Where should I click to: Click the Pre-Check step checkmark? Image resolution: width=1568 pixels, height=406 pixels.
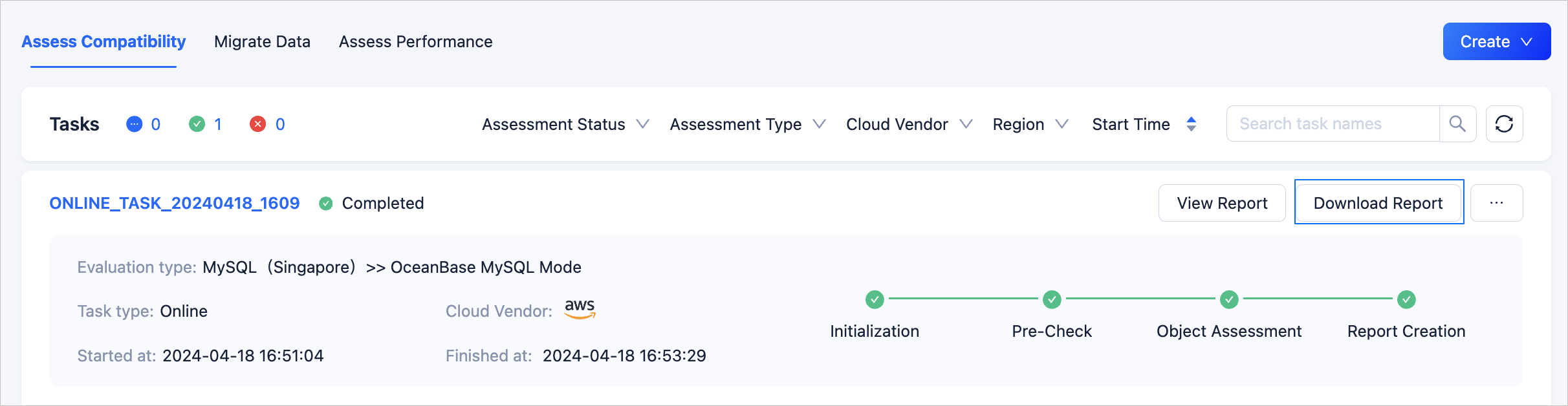[x=1052, y=299]
